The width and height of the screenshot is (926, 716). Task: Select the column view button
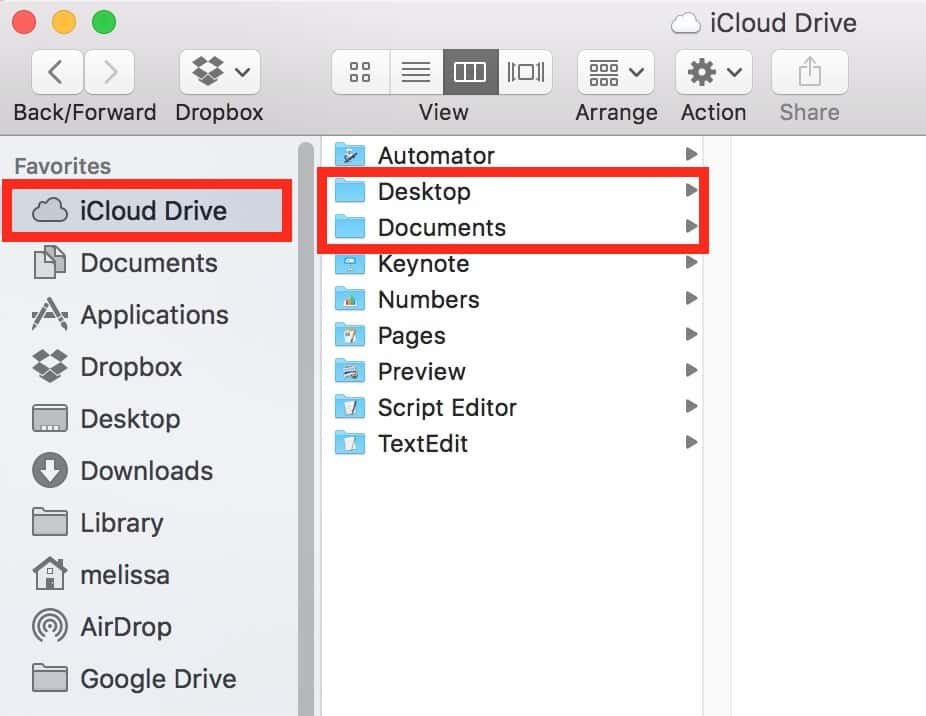tap(470, 72)
